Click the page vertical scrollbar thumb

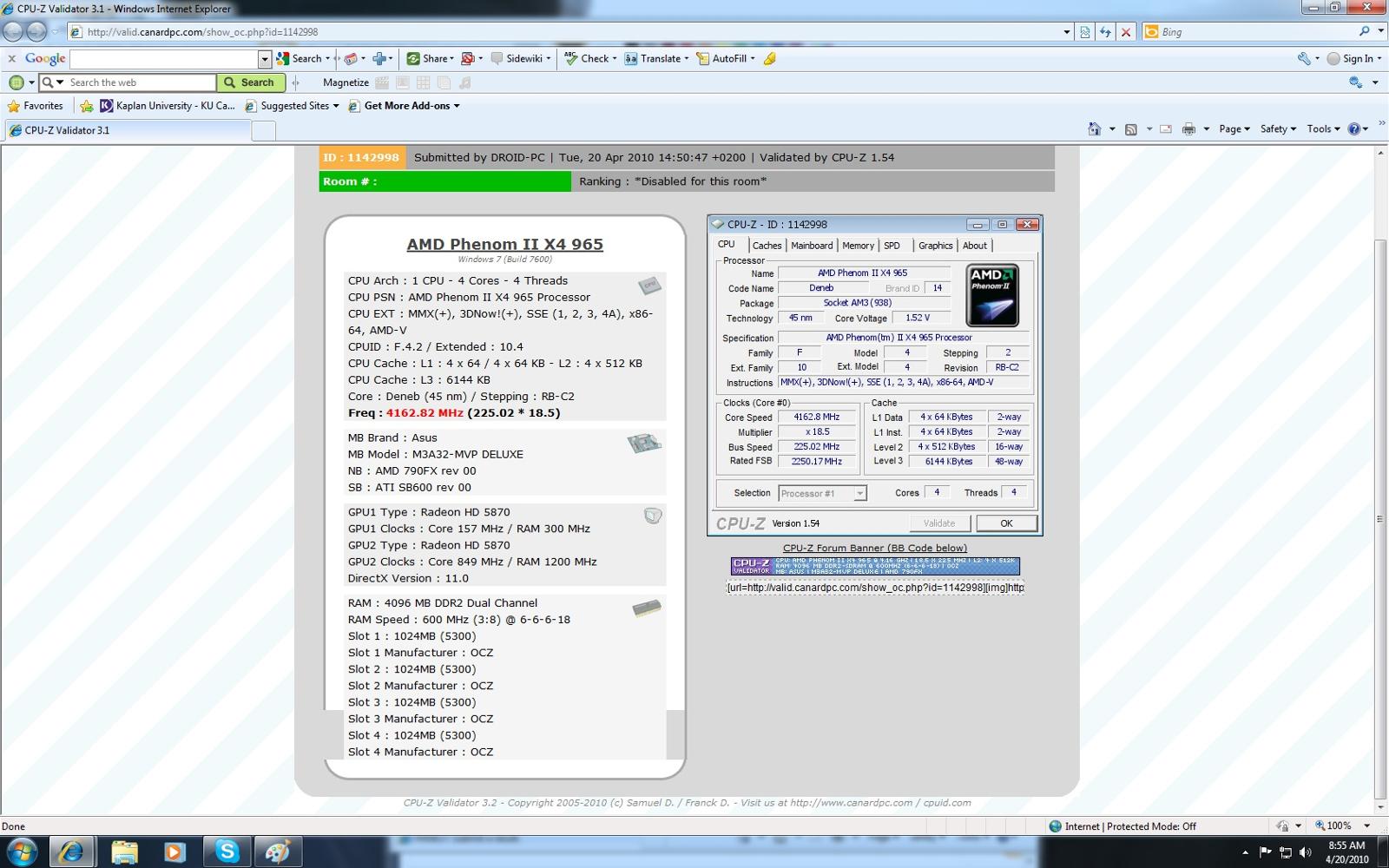pyautogui.click(x=1380, y=518)
